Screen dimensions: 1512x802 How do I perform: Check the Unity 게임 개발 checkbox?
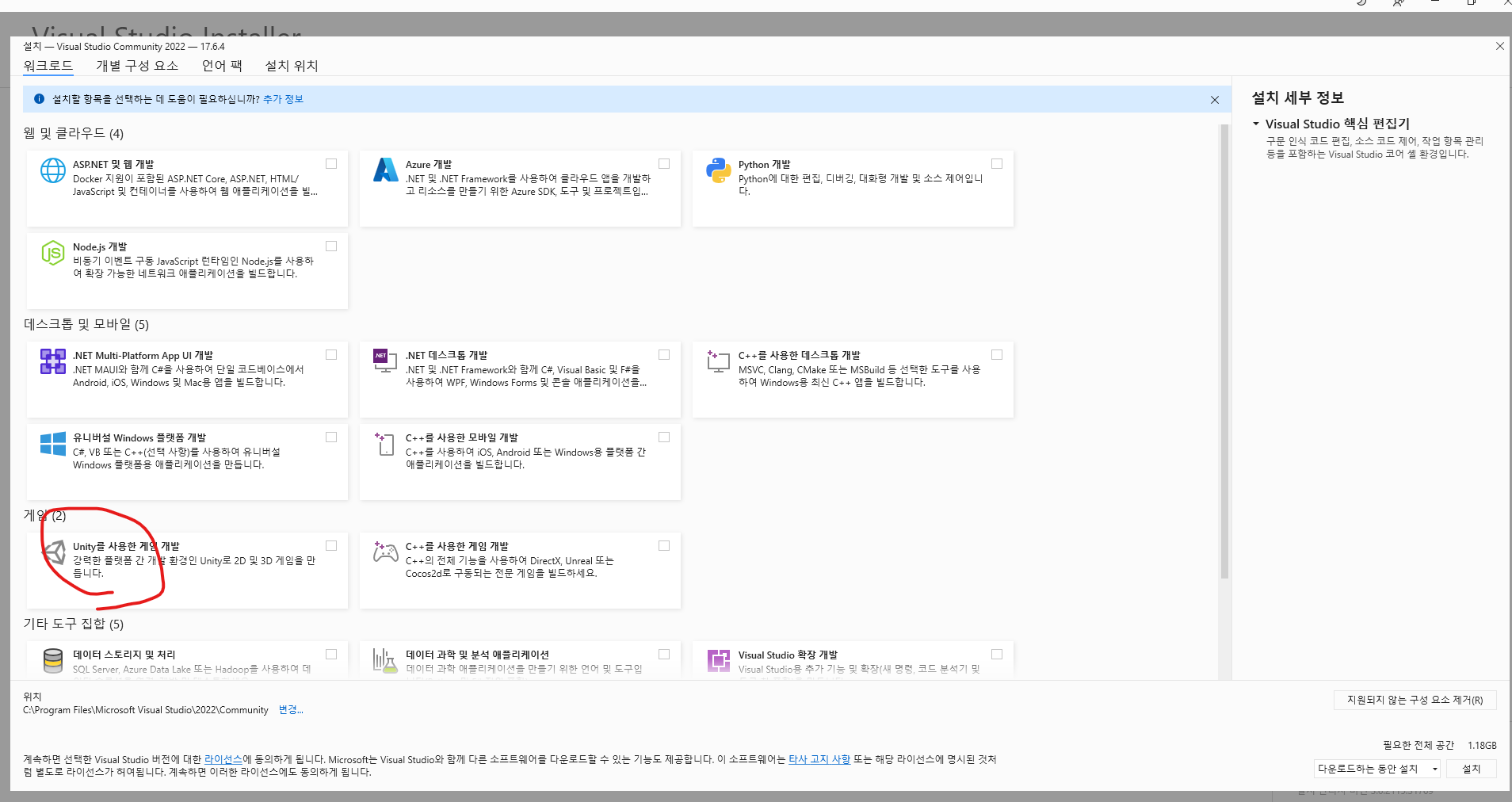point(331,546)
